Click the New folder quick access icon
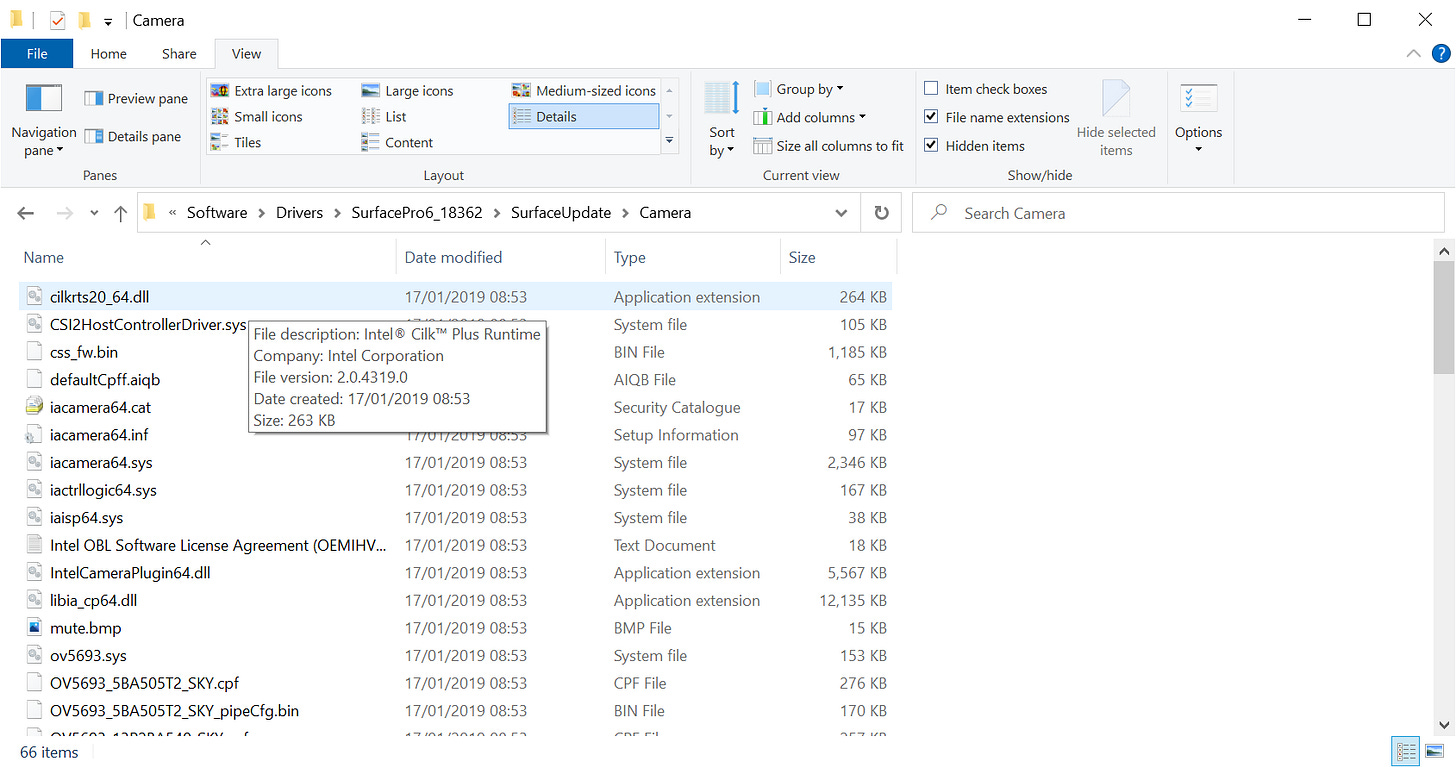The image size is (1456, 767). (x=84, y=20)
